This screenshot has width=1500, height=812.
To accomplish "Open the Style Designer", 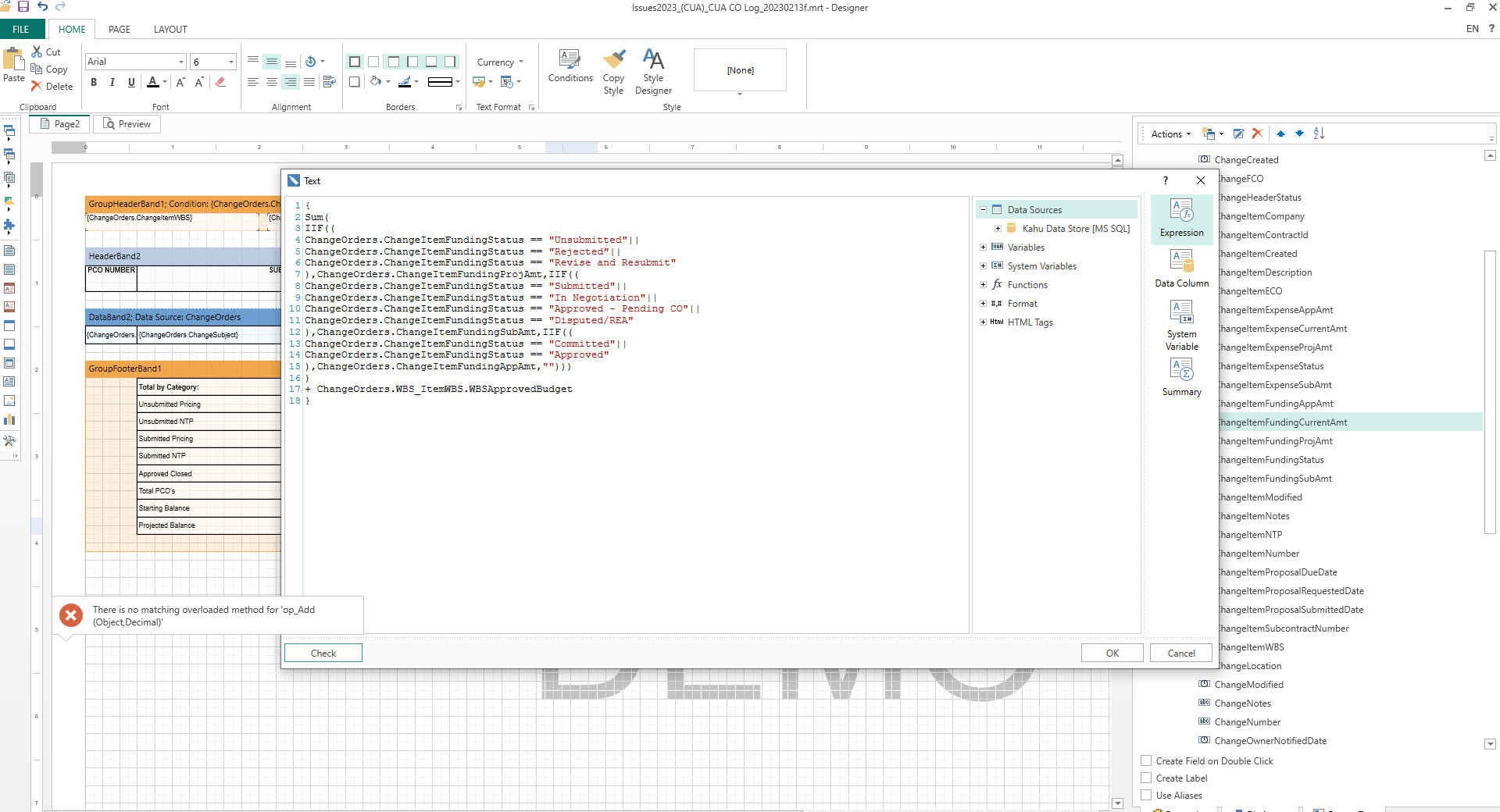I will coord(654,70).
